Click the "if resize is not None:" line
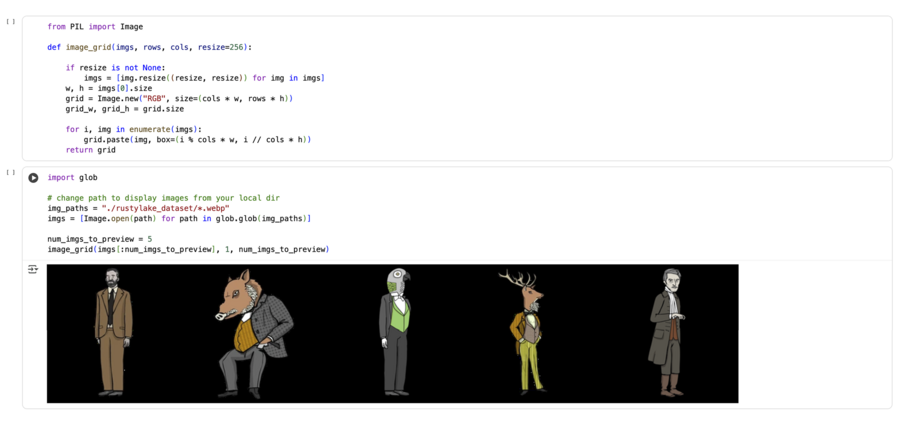Screen dimensions: 900x425 [115, 68]
